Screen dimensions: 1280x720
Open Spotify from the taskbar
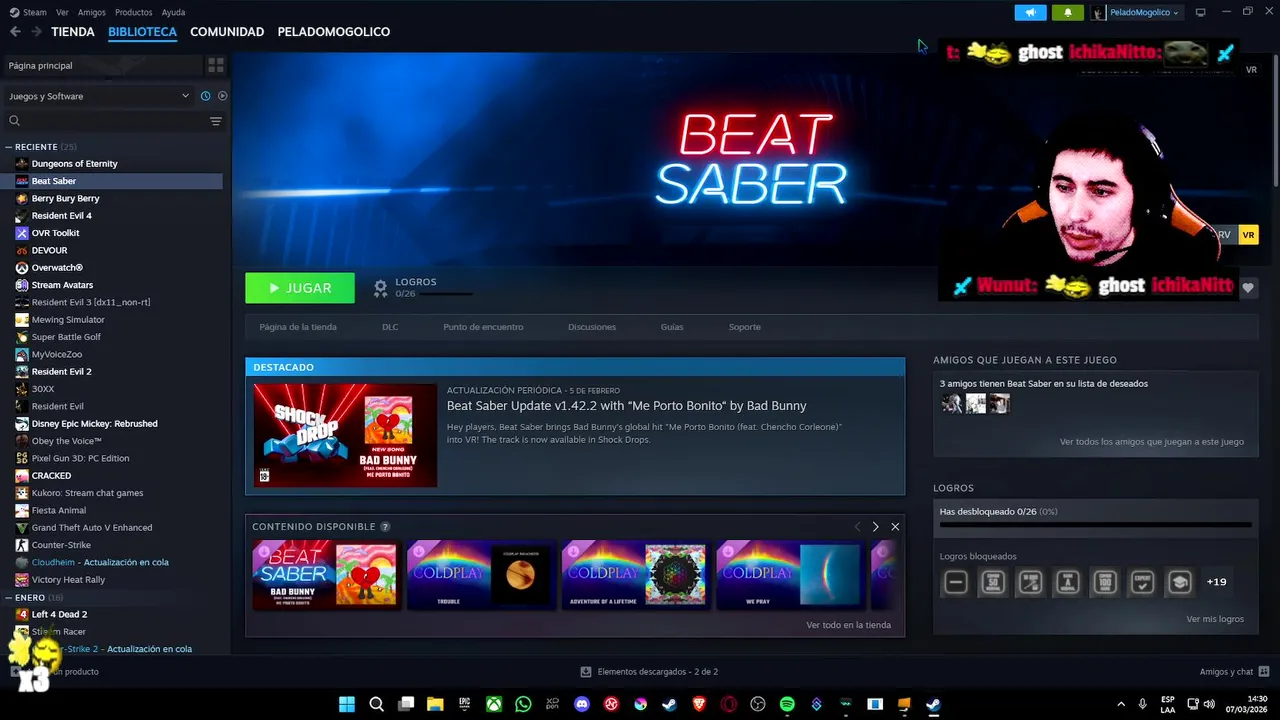point(787,704)
